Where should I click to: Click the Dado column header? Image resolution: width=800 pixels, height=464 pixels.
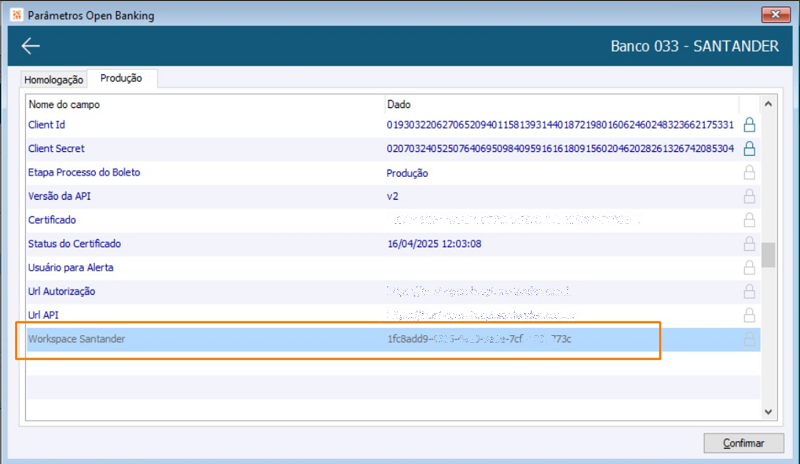[398, 105]
